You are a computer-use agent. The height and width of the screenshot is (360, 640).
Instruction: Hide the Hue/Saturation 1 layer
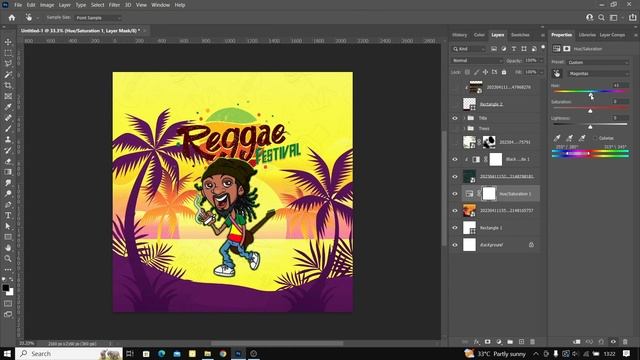click(455, 194)
